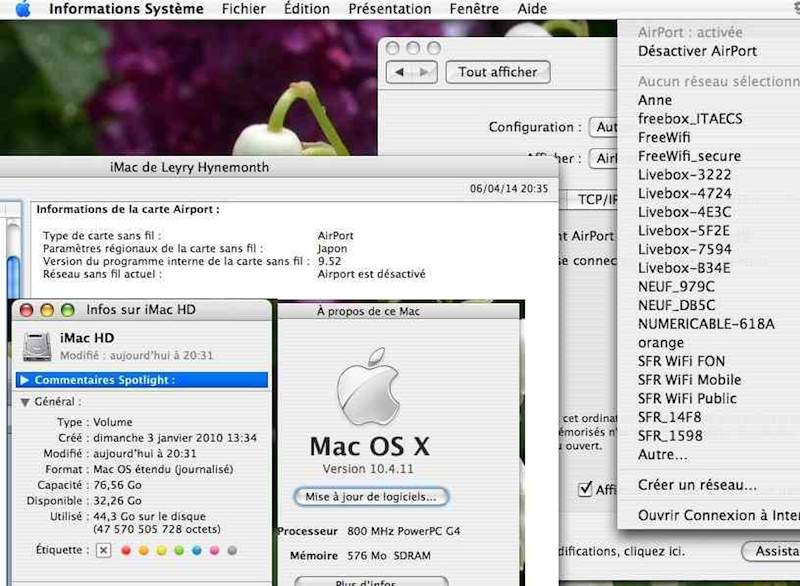Apply the pink-purple label color

point(214,550)
